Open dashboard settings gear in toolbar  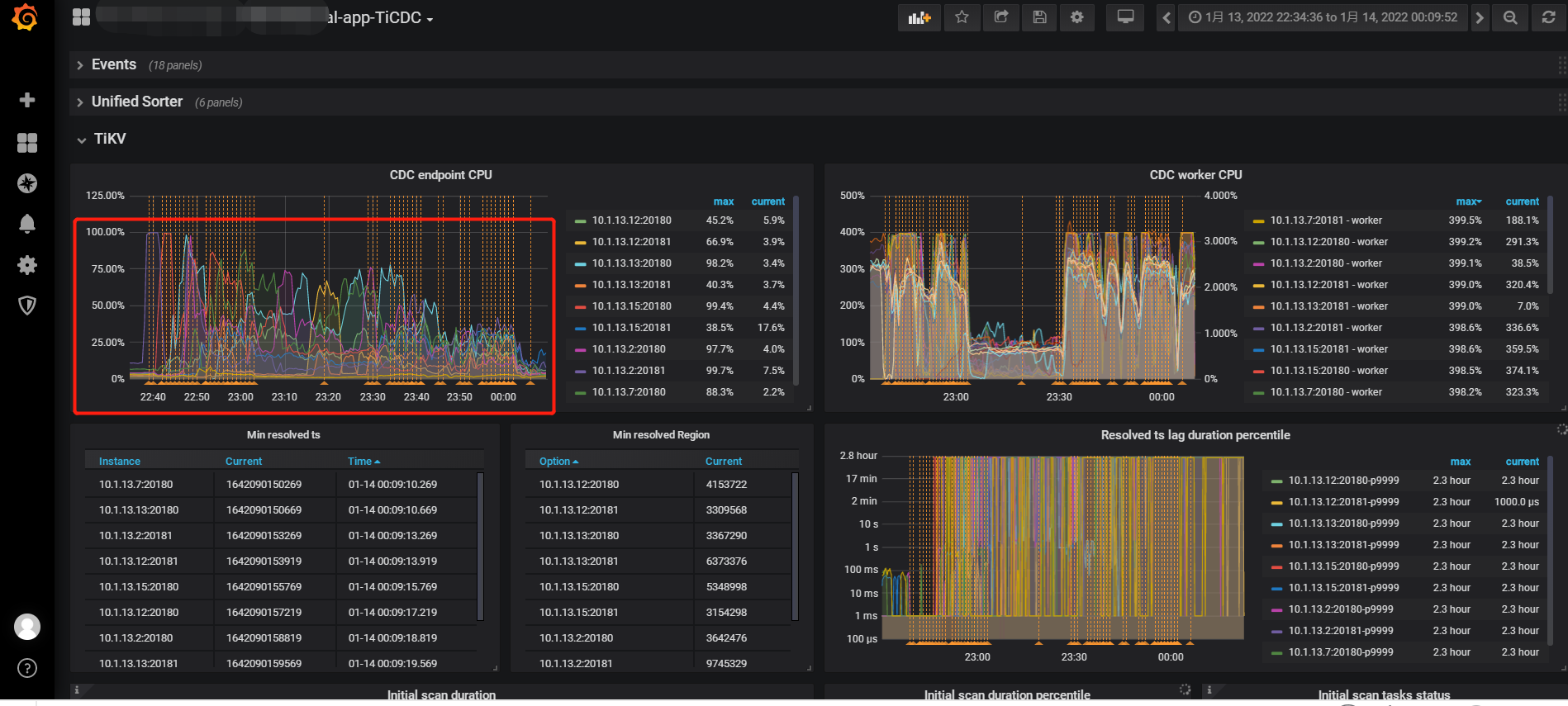(1076, 17)
